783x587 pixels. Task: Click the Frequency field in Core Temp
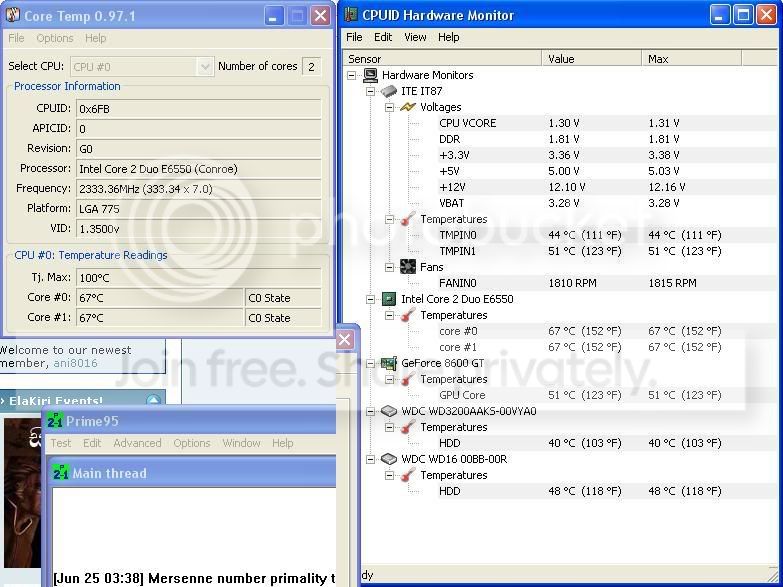tap(198, 189)
